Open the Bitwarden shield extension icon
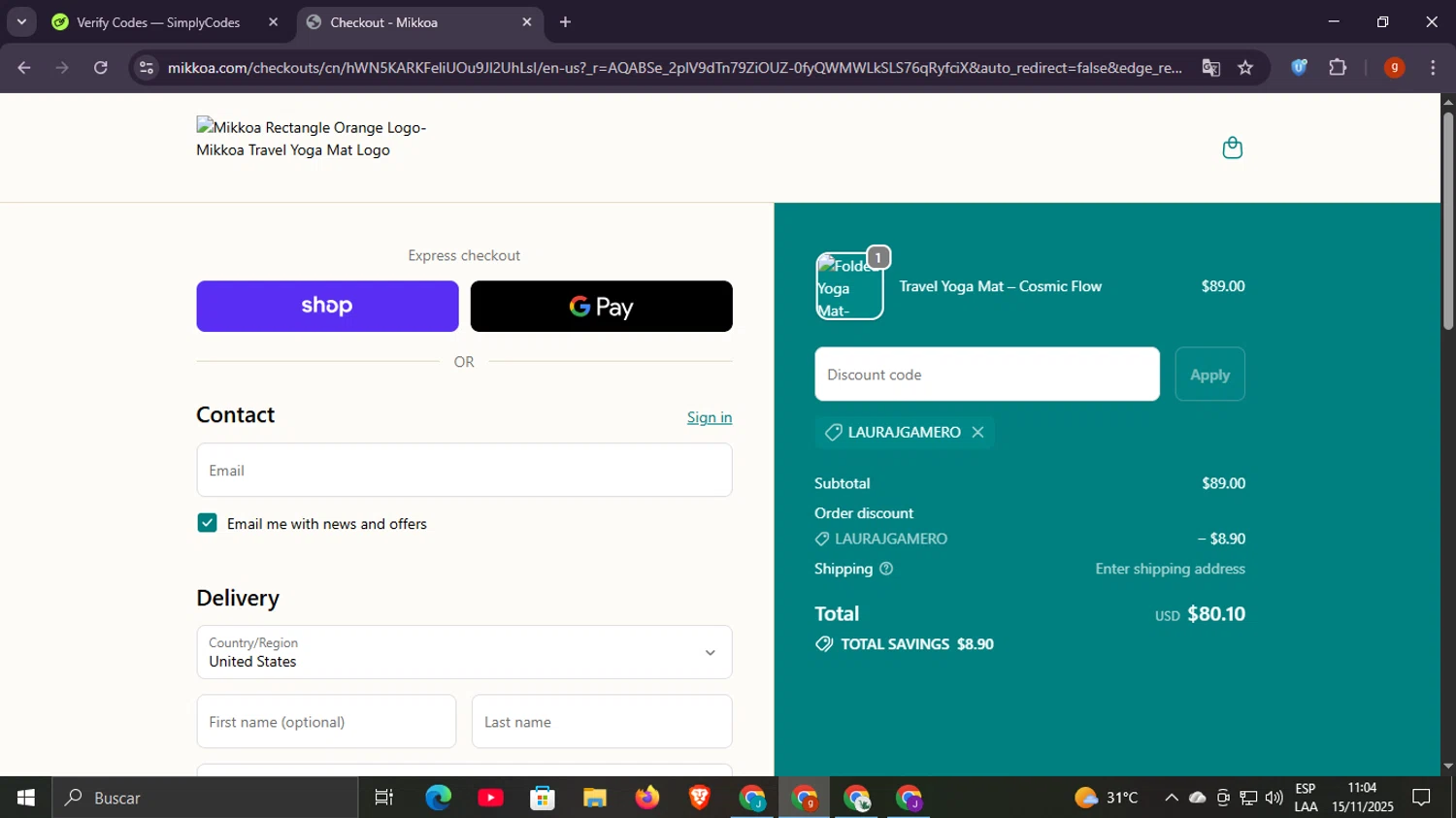 (x=1299, y=68)
